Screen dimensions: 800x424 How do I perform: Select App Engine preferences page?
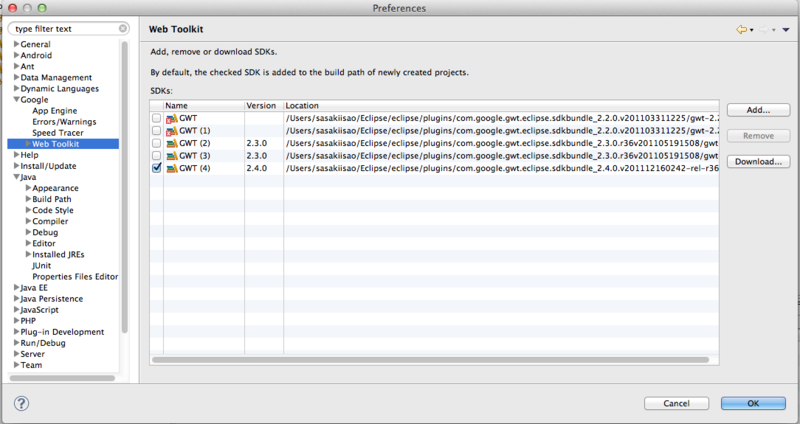pos(55,111)
